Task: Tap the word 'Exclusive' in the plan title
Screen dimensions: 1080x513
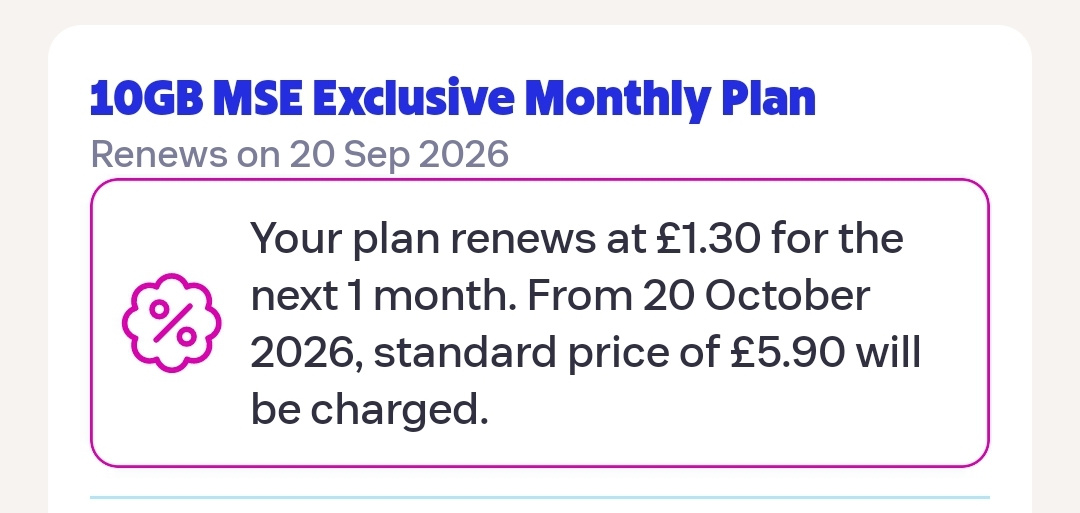Action: click(x=413, y=99)
